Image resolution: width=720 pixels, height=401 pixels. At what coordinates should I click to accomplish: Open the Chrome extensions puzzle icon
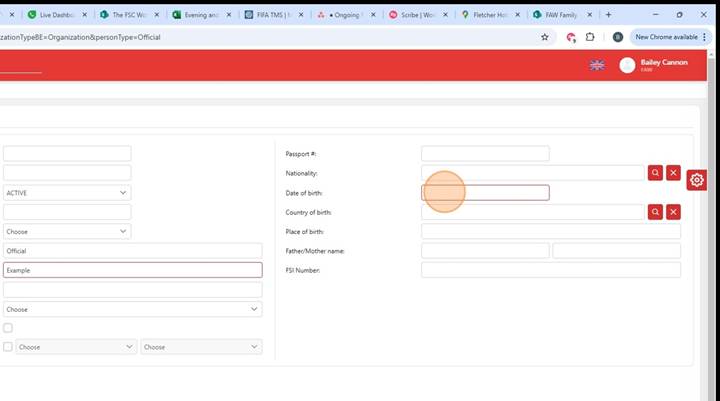590,37
